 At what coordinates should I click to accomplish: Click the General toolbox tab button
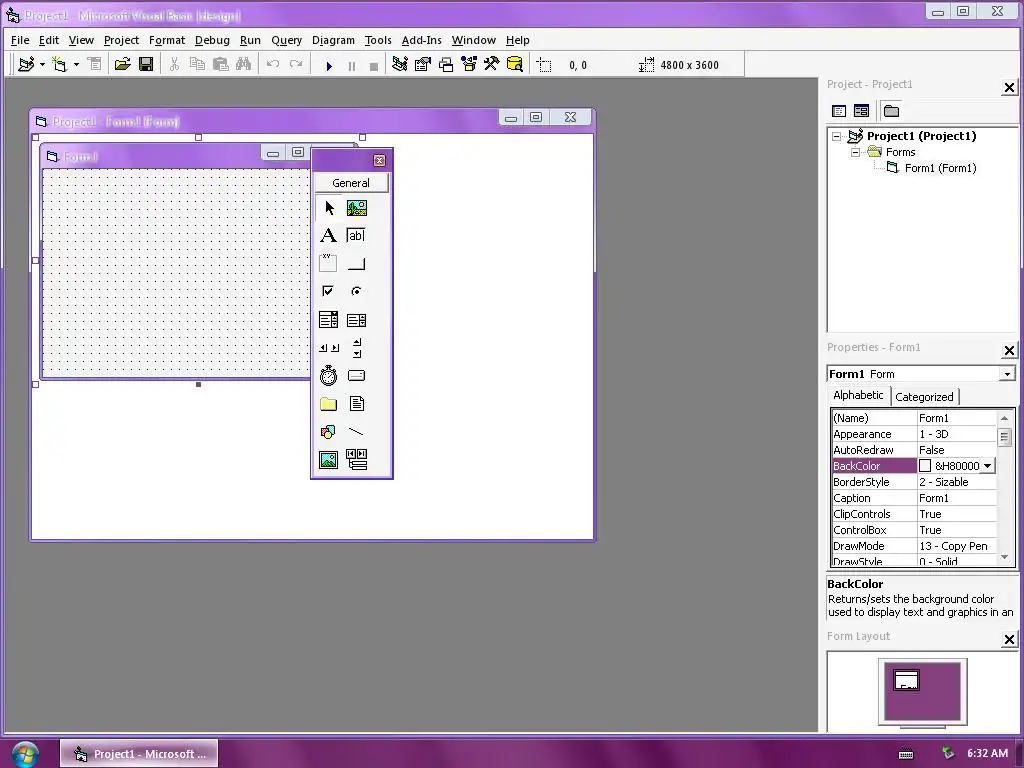point(351,184)
